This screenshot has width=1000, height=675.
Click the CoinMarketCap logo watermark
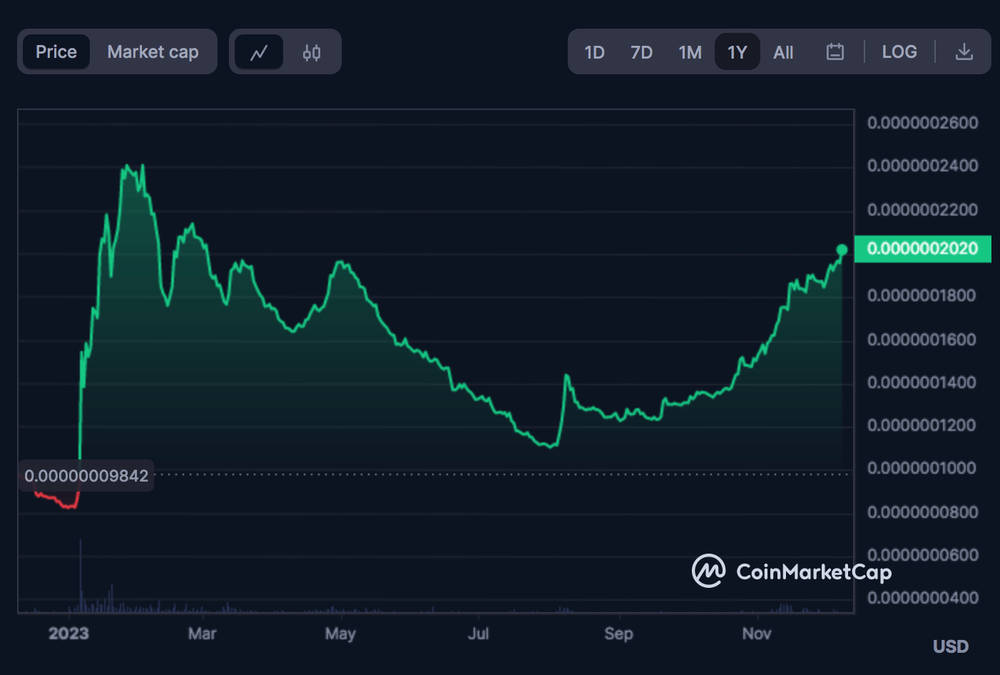point(791,571)
